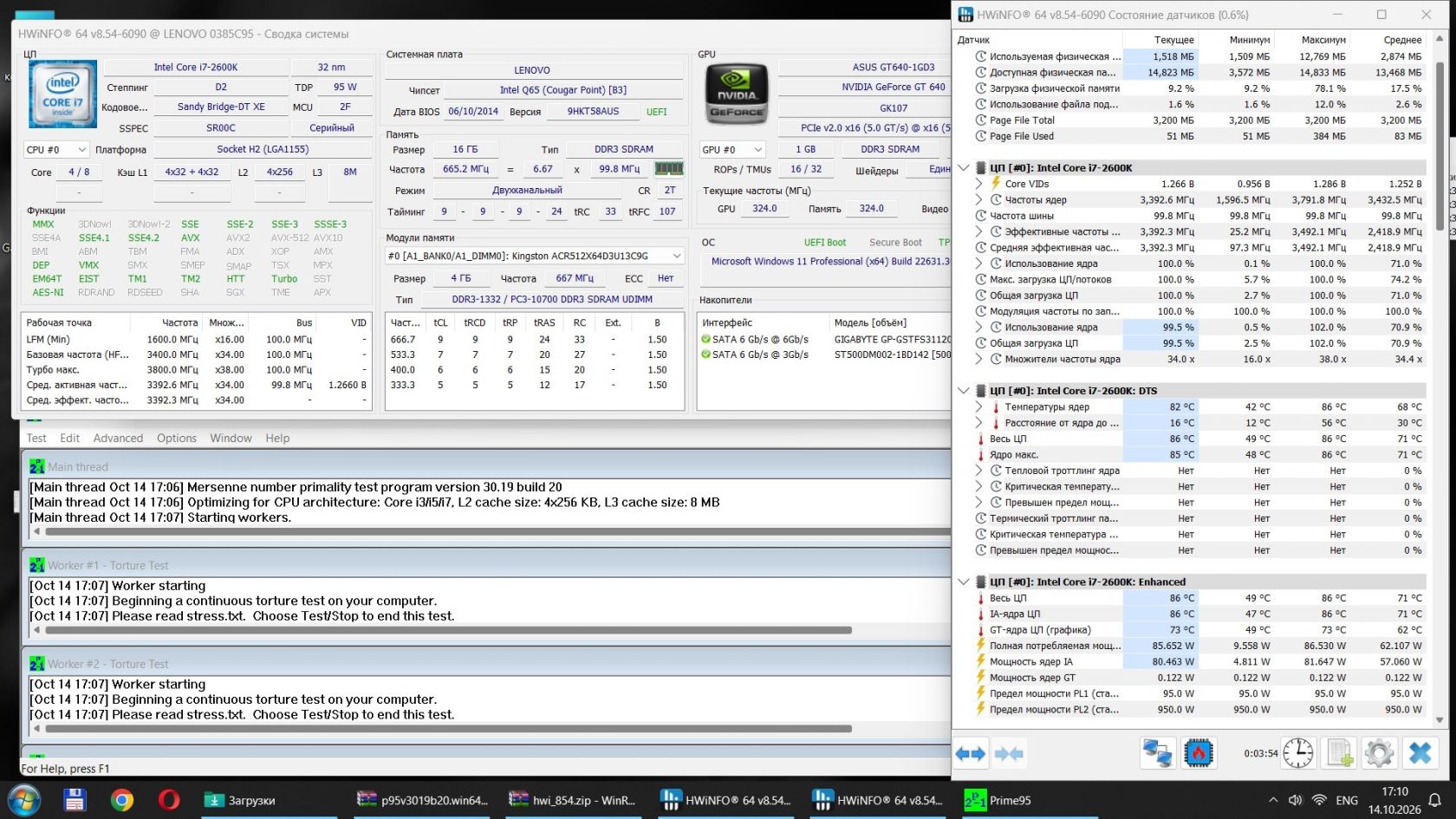Collapse the Intel Core i7-2600K: DTS sensor group
This screenshot has height=819, width=1456.
click(x=964, y=391)
